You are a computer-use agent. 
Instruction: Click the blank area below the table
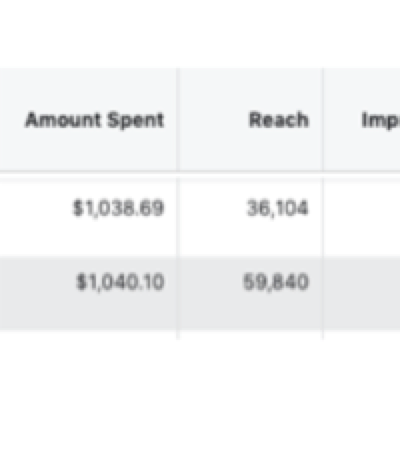coord(200,400)
